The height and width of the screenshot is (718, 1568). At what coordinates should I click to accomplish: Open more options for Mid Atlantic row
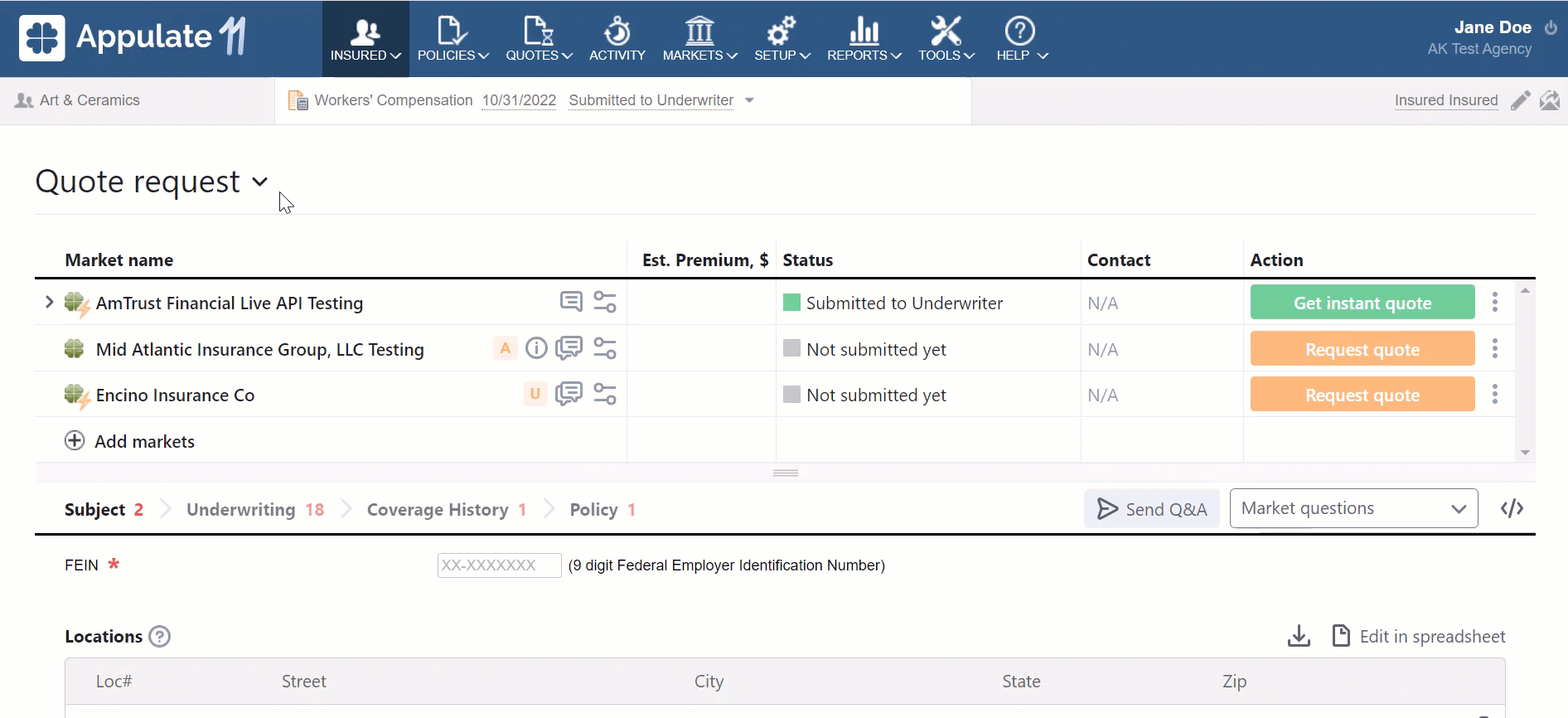1495,348
